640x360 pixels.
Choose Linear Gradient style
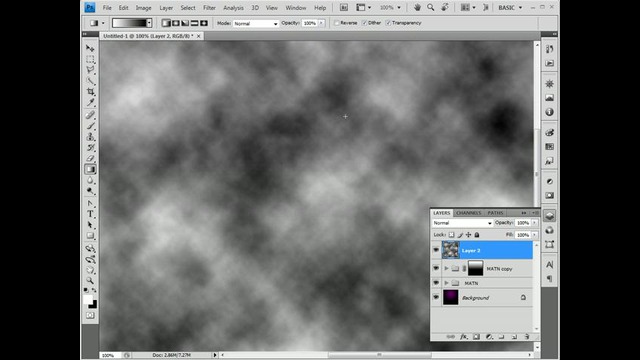166,23
